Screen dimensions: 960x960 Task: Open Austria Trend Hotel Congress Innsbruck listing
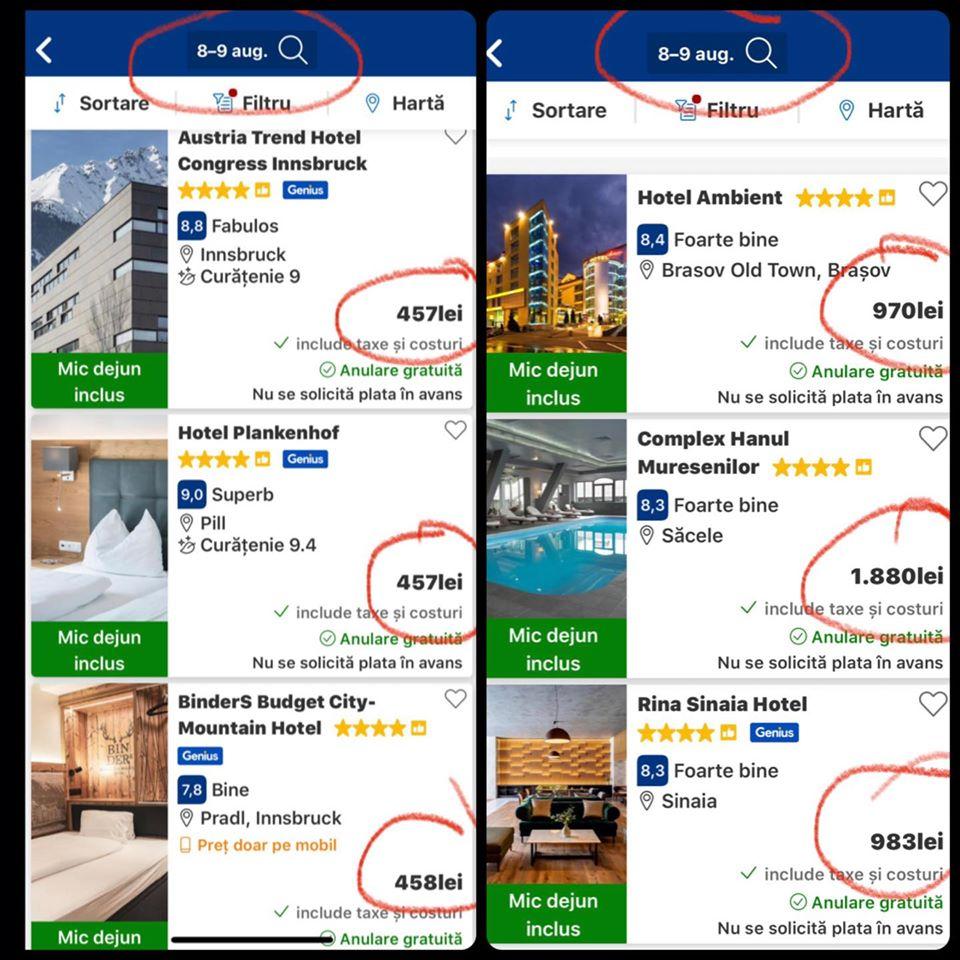pos(272,151)
